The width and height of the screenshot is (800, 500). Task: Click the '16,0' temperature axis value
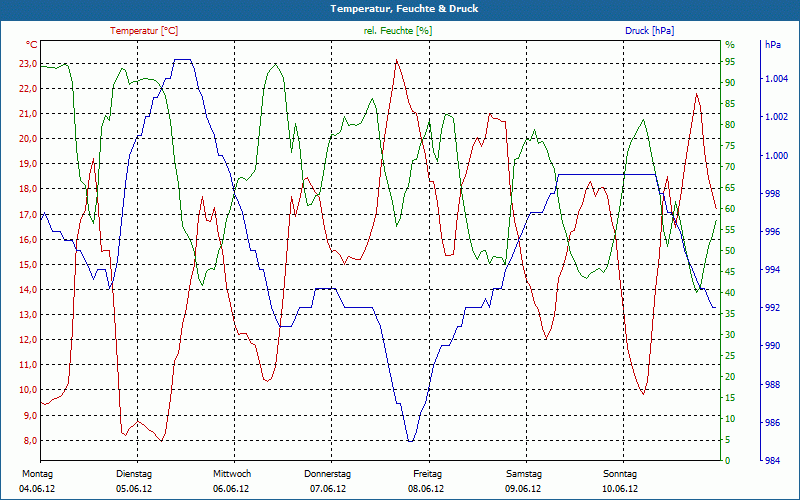coord(28,239)
